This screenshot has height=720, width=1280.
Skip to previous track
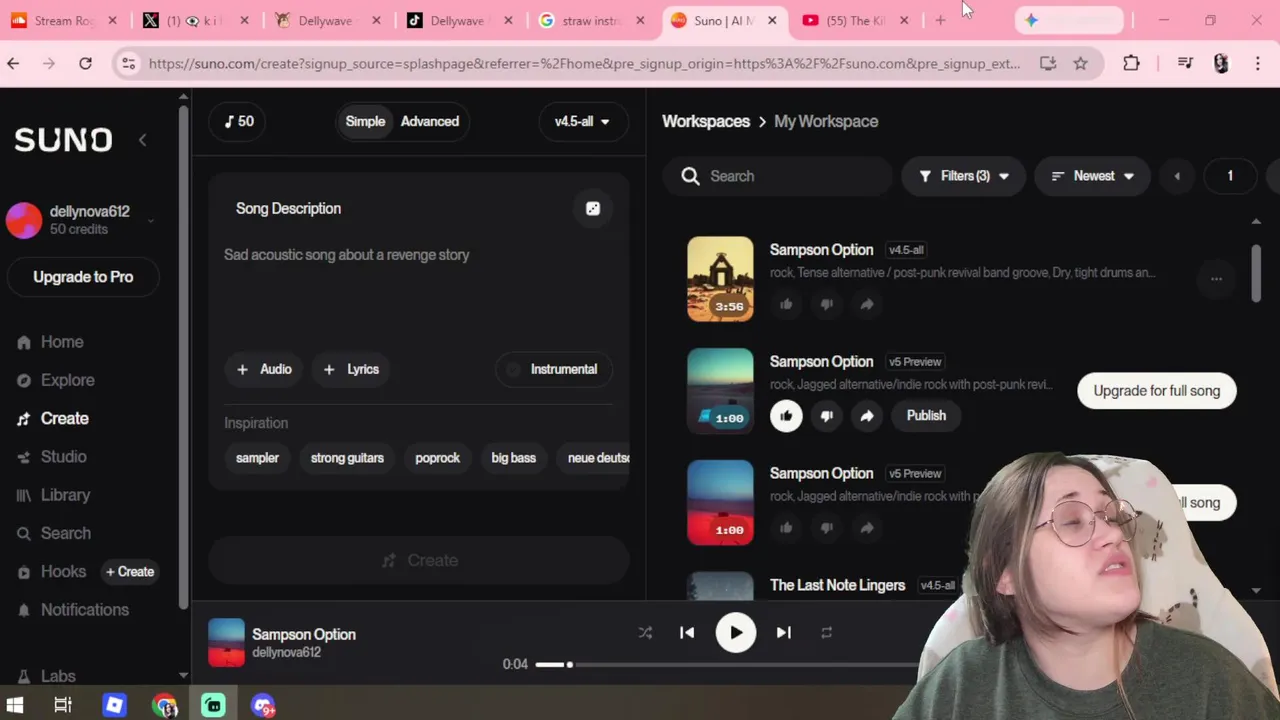coord(687,633)
